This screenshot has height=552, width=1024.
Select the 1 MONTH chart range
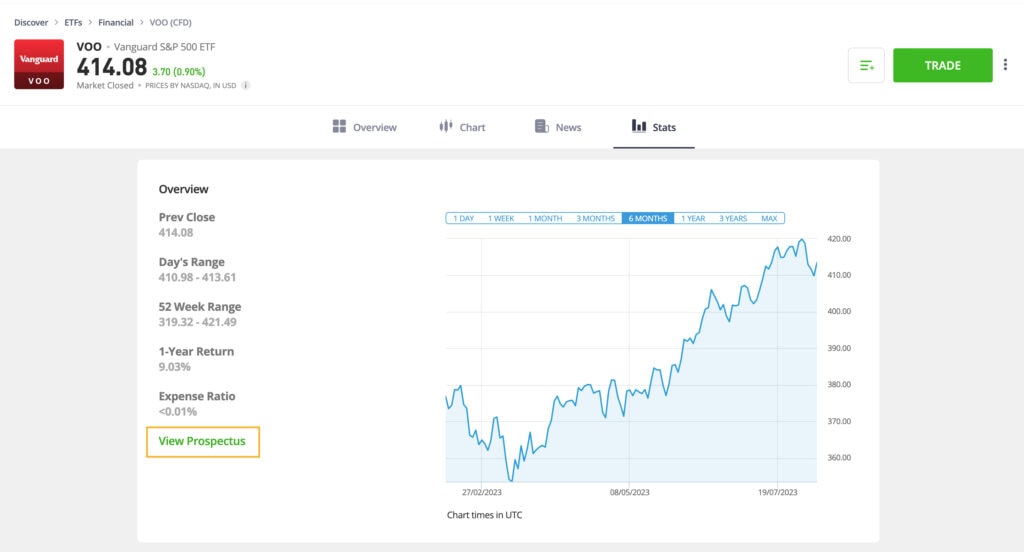[545, 218]
